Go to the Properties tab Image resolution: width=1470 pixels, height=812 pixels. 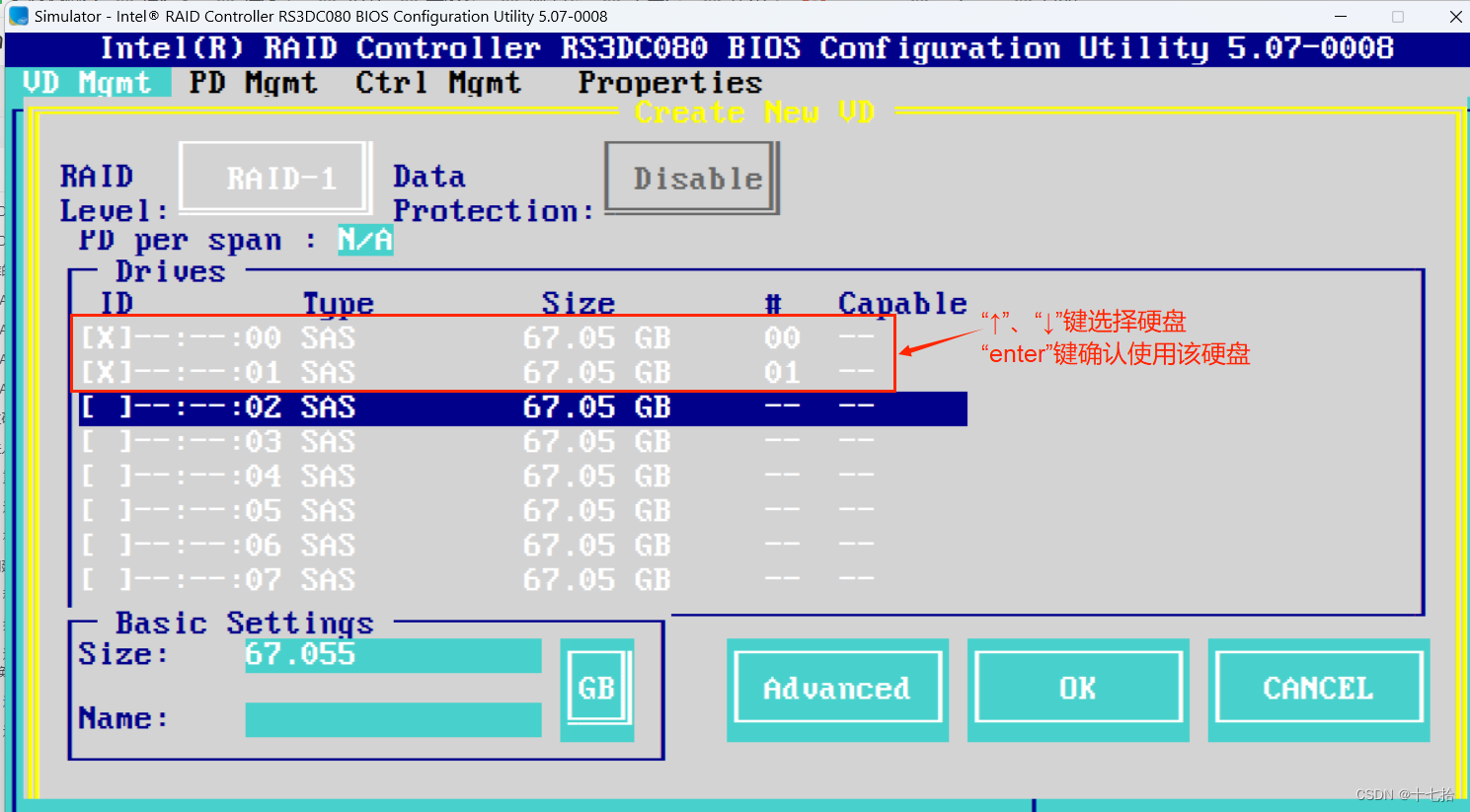[x=670, y=83]
